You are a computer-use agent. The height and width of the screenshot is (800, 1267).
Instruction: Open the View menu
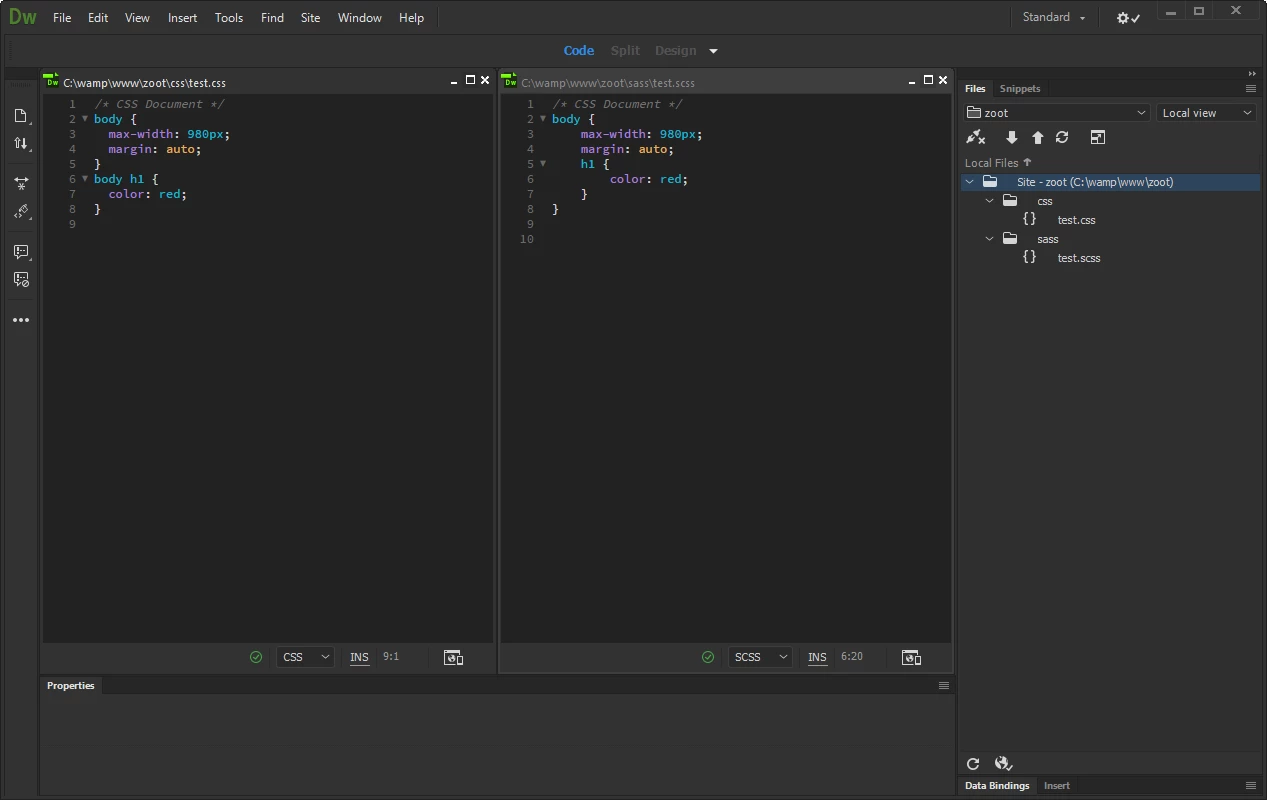click(x=137, y=18)
